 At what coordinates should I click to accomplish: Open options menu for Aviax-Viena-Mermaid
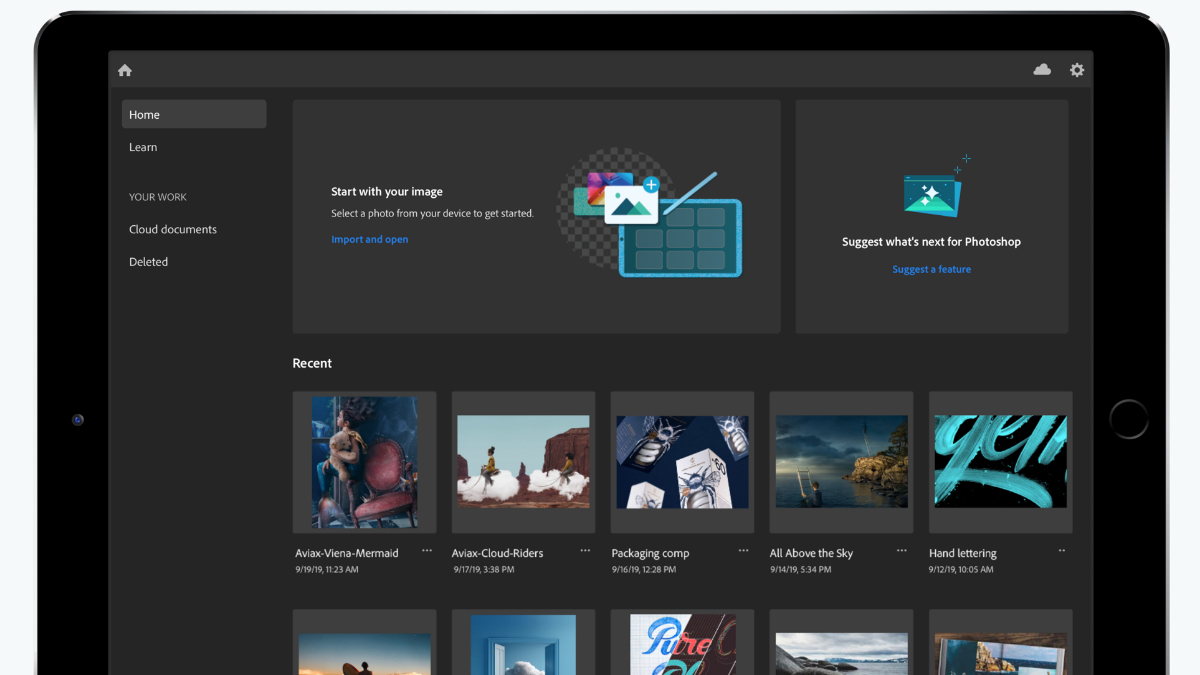coord(426,549)
